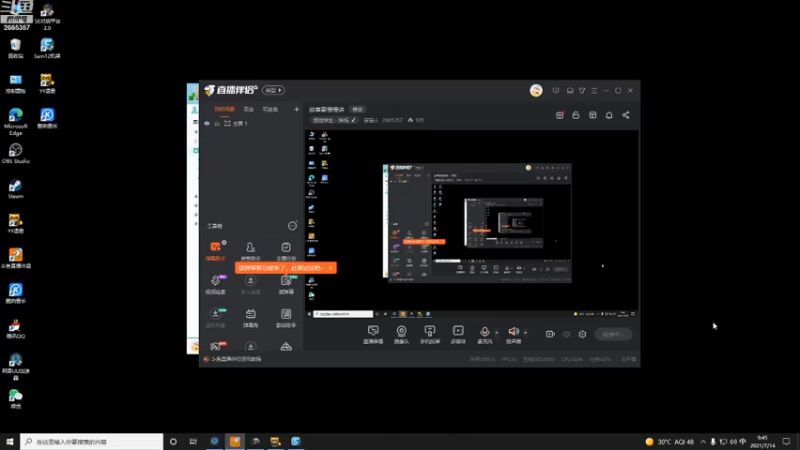
Task: Open the gift box icon with red badge
Action: coord(560,115)
